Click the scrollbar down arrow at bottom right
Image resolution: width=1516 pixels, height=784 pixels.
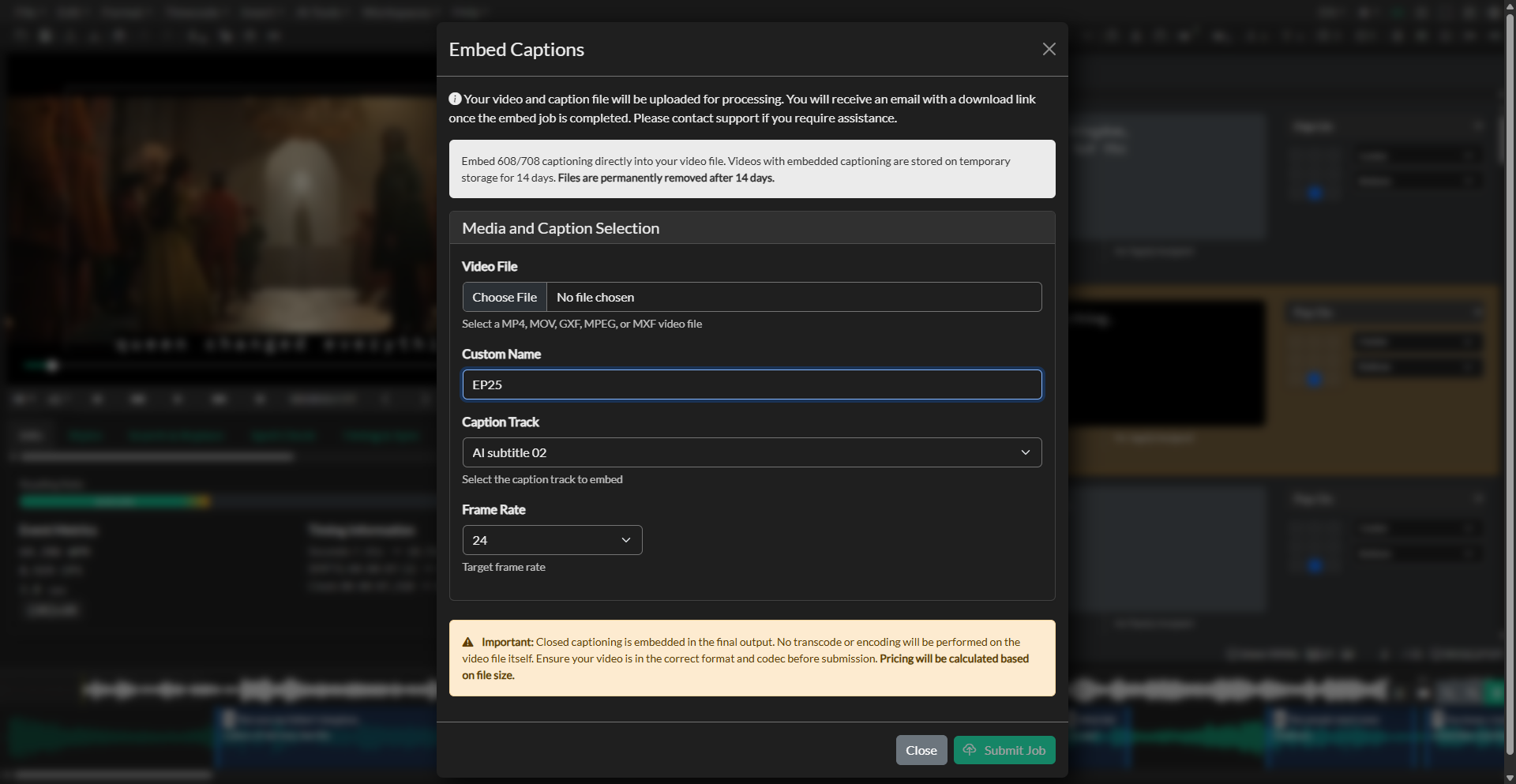[x=1510, y=777]
